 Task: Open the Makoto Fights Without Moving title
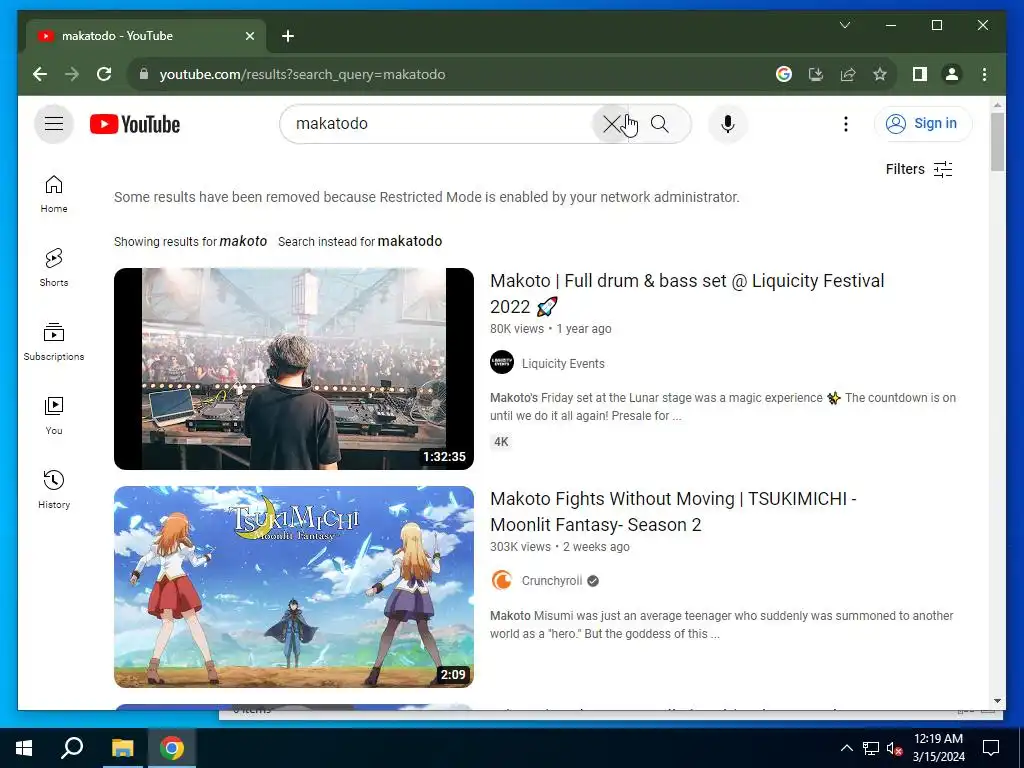(673, 511)
